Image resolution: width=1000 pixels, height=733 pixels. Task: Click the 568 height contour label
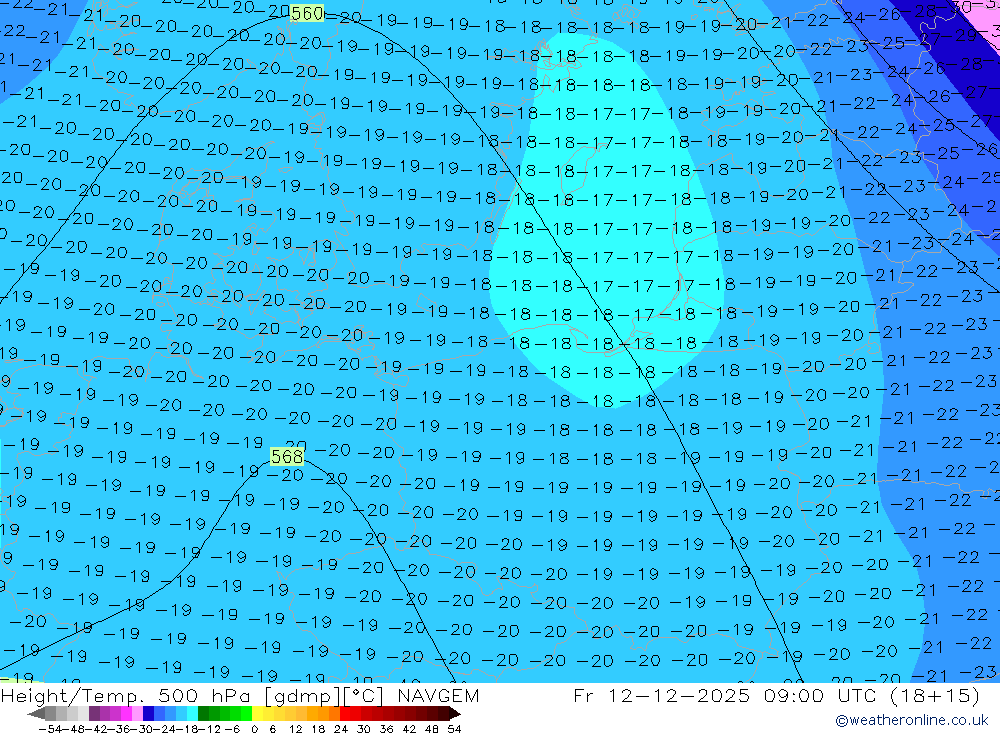click(x=287, y=456)
